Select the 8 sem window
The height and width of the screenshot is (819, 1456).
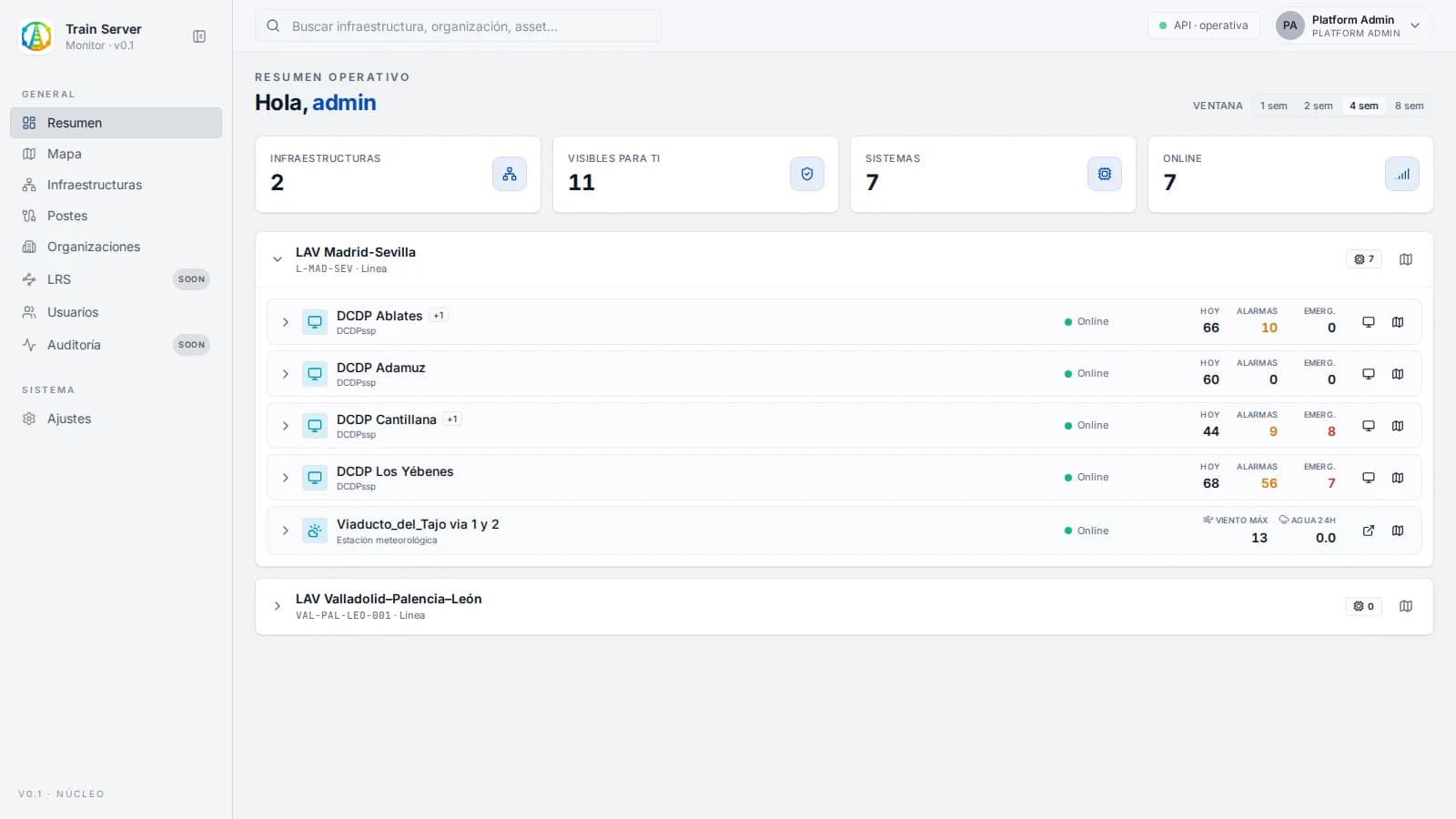coord(1409,106)
